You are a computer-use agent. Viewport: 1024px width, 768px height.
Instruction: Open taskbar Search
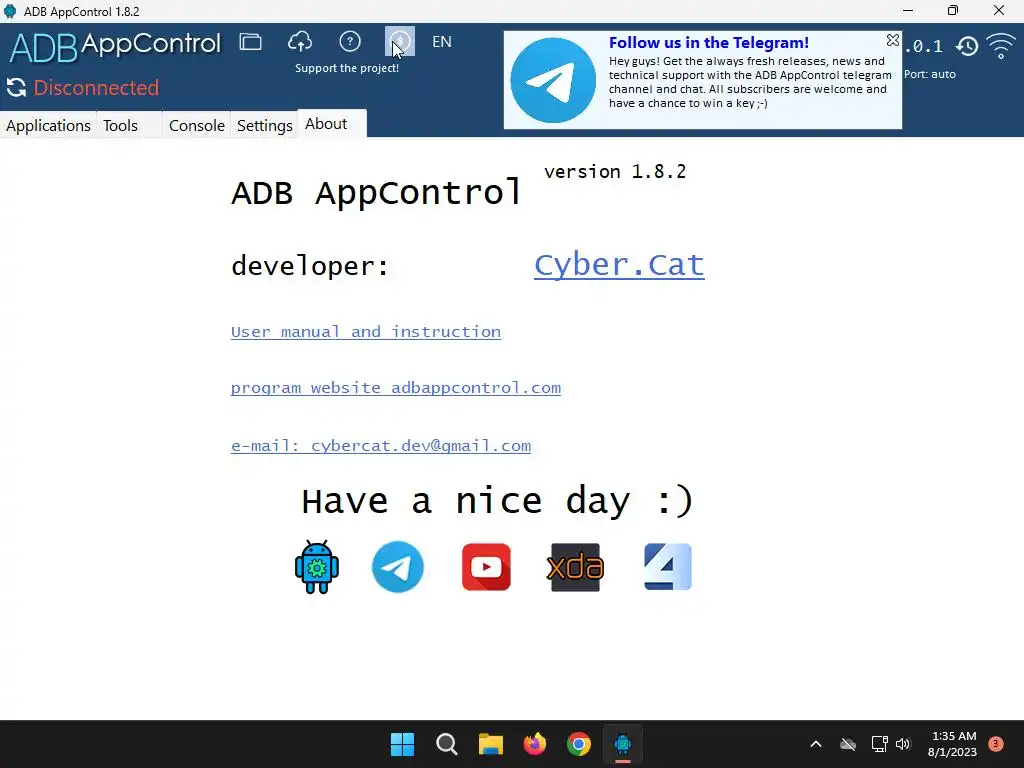coord(447,744)
